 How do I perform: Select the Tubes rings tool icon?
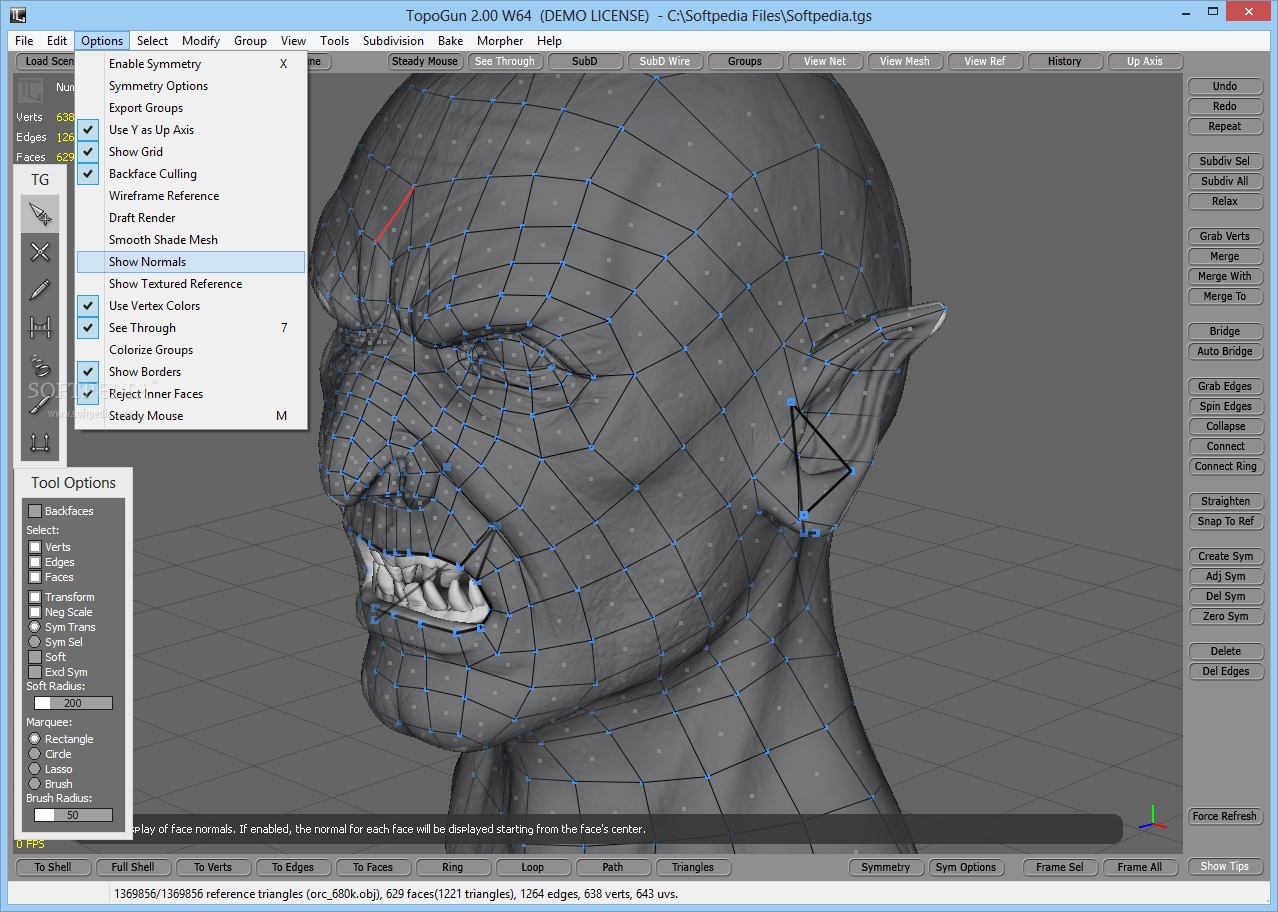click(40, 365)
